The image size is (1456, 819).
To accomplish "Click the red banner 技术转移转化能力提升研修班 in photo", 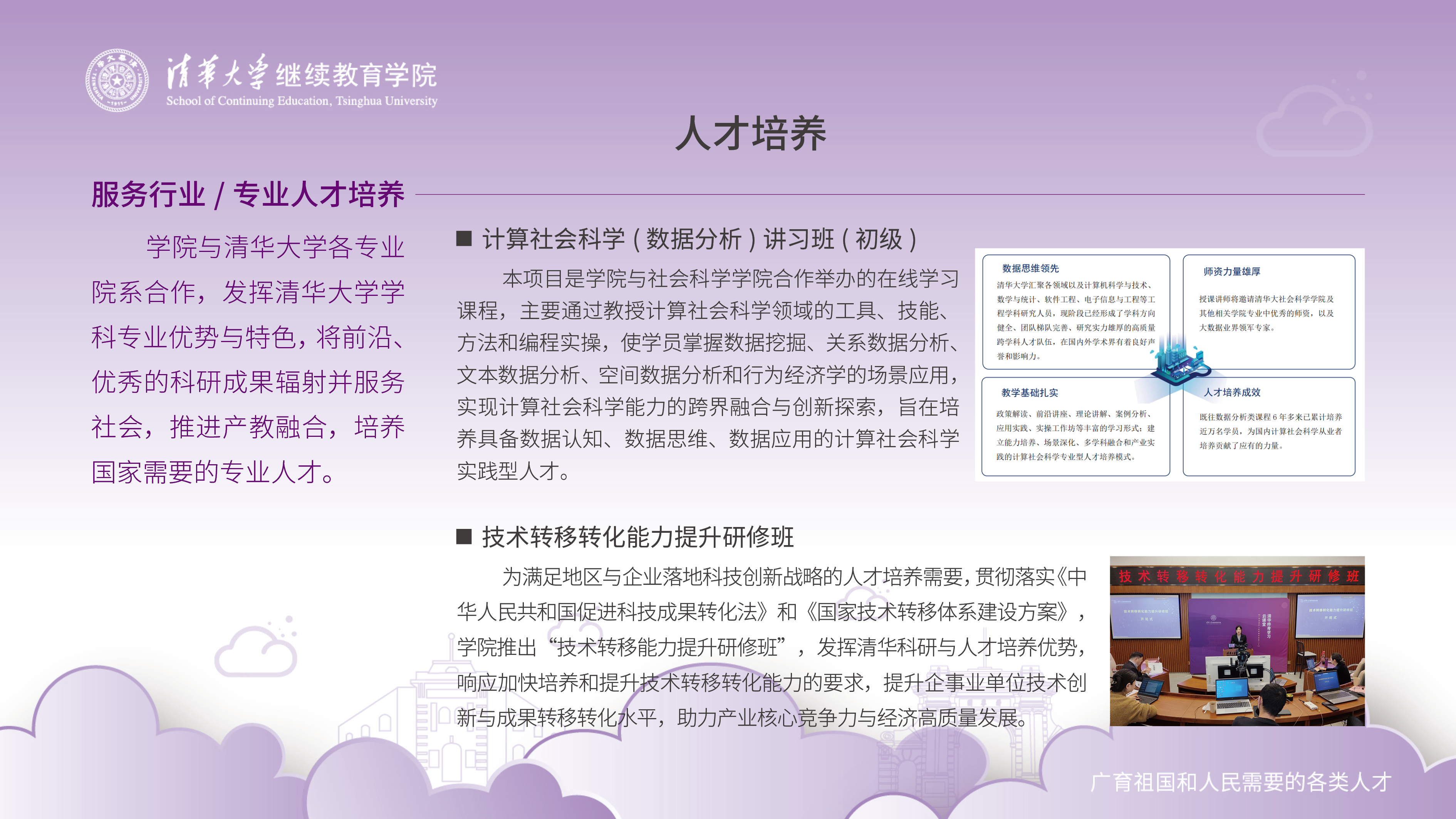I will point(1238,577).
